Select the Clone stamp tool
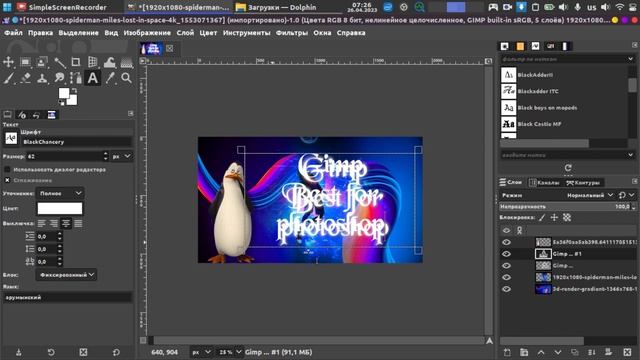 click(x=42, y=78)
